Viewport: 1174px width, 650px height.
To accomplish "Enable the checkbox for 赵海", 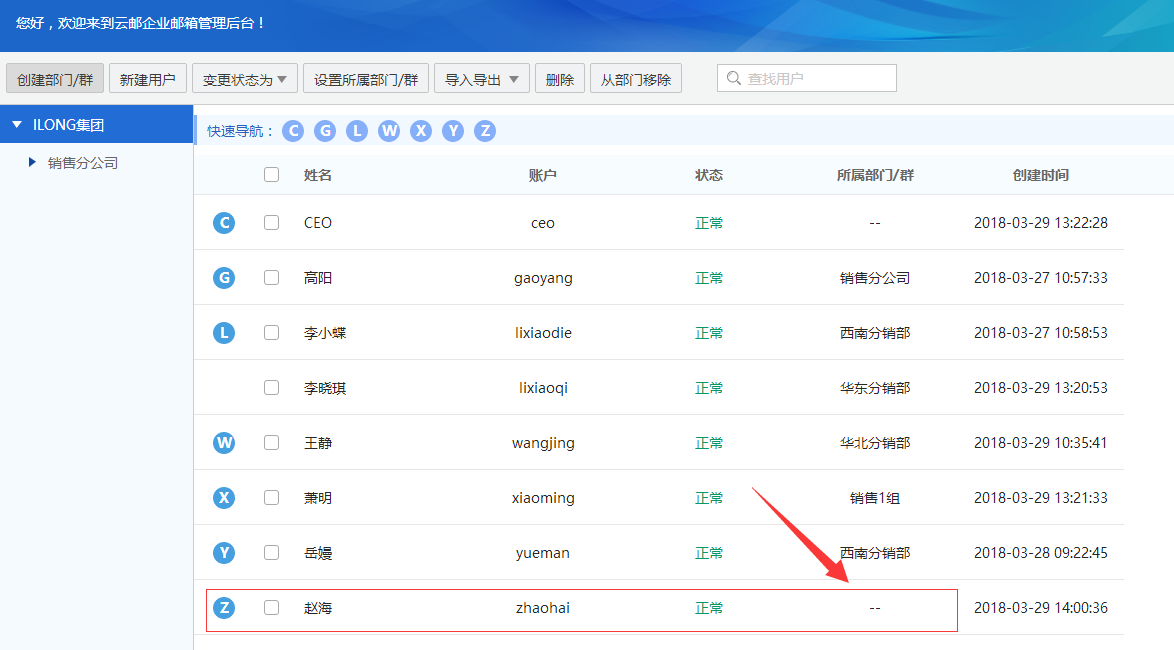I will tap(272, 607).
